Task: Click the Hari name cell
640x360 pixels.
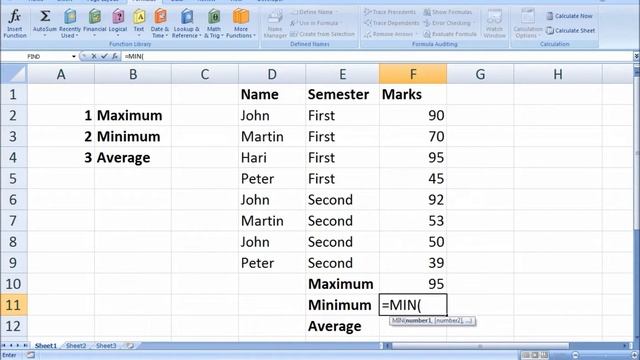Action: 272,158
